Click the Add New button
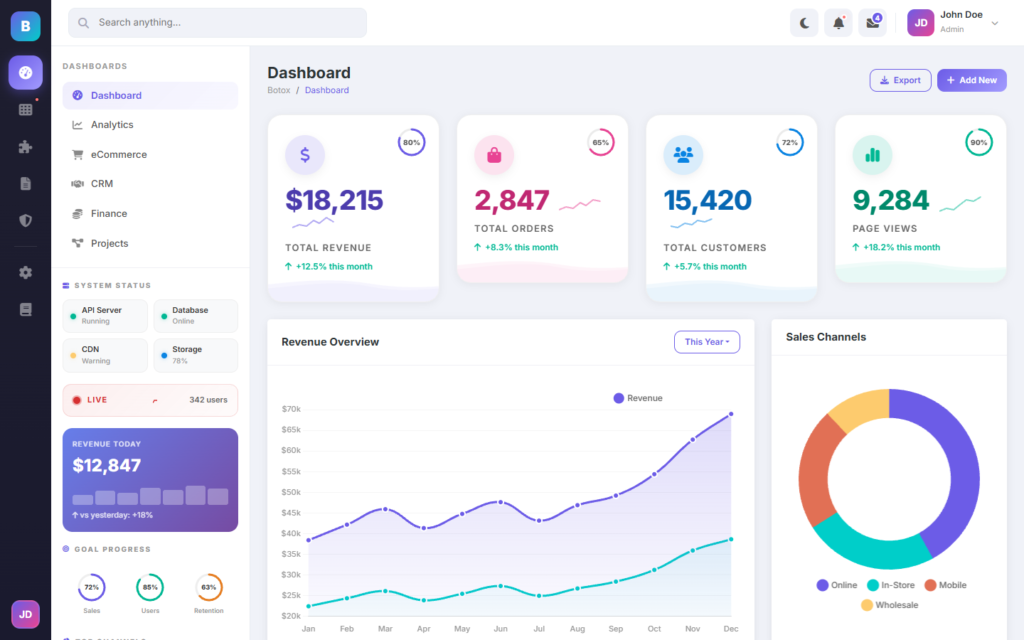1024x640 pixels. 972,80
